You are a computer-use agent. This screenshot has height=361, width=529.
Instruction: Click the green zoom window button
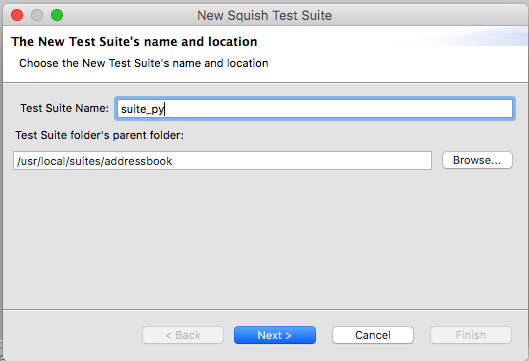click(57, 15)
